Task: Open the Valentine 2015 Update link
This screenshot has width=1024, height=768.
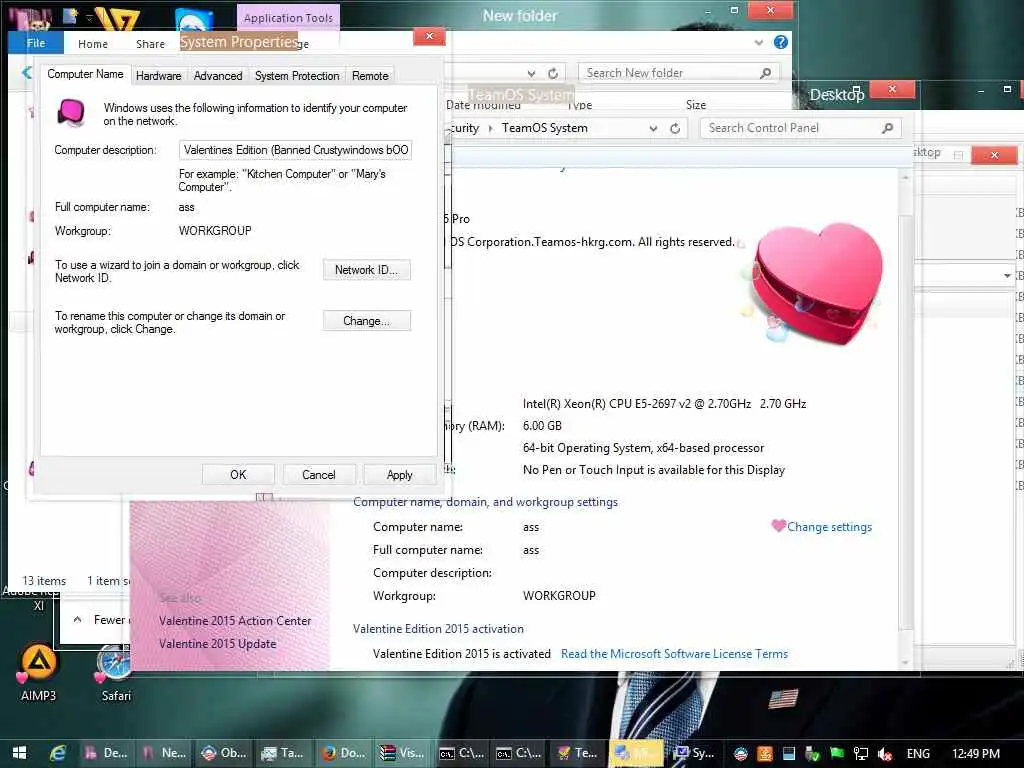Action: click(x=217, y=643)
